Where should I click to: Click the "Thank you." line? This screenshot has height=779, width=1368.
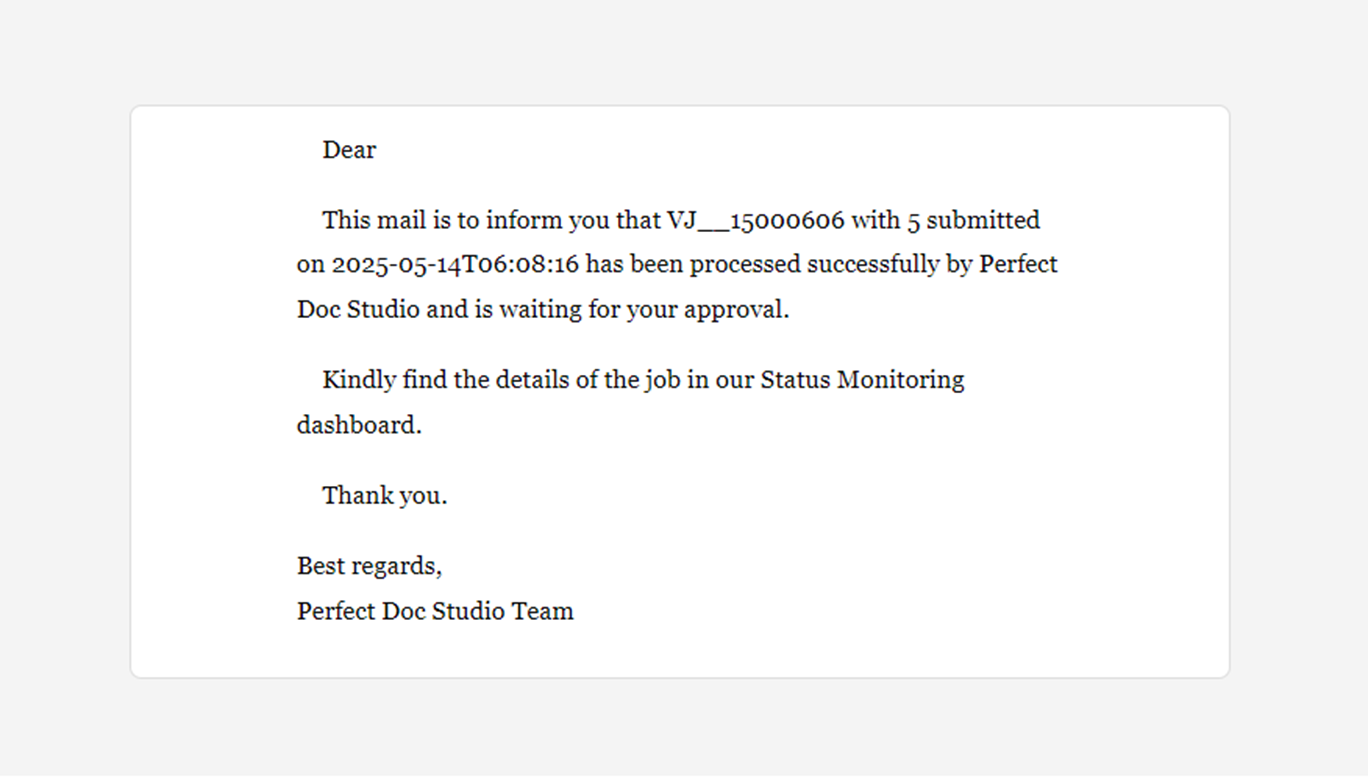[384, 495]
